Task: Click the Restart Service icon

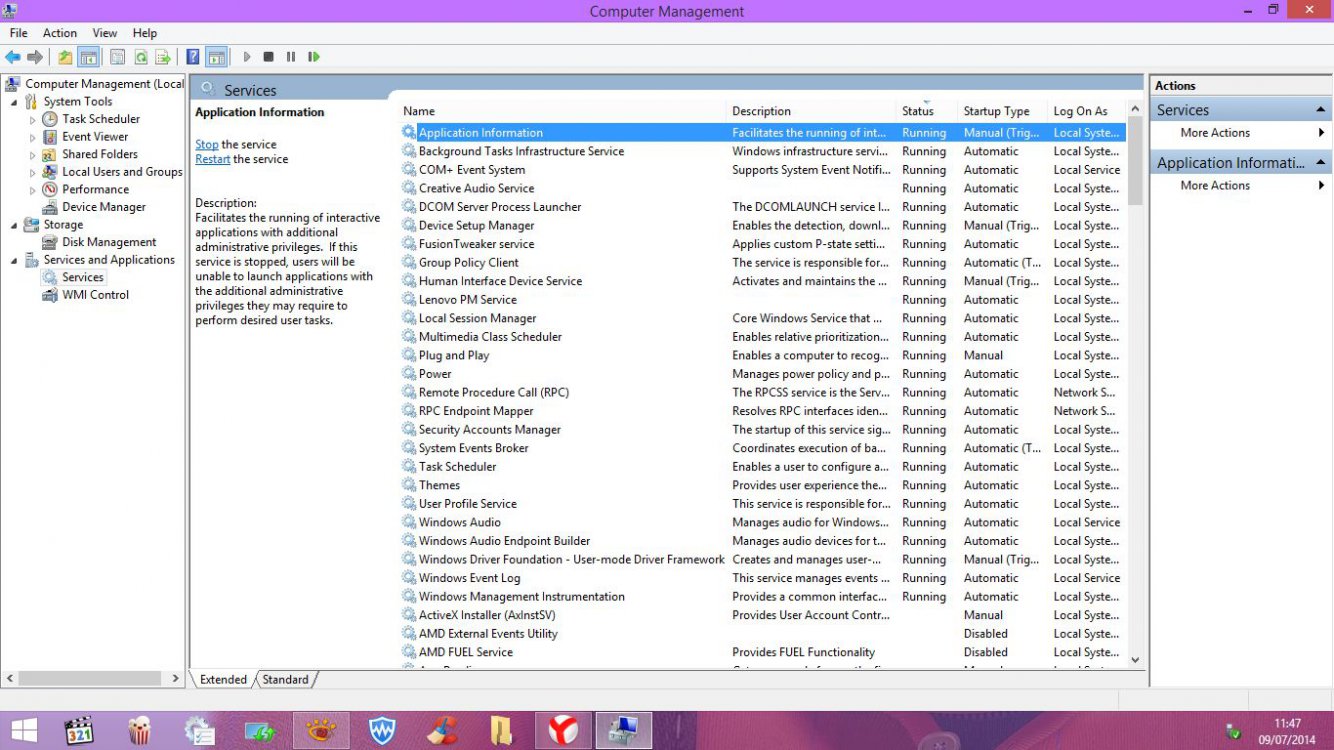Action: pos(314,57)
